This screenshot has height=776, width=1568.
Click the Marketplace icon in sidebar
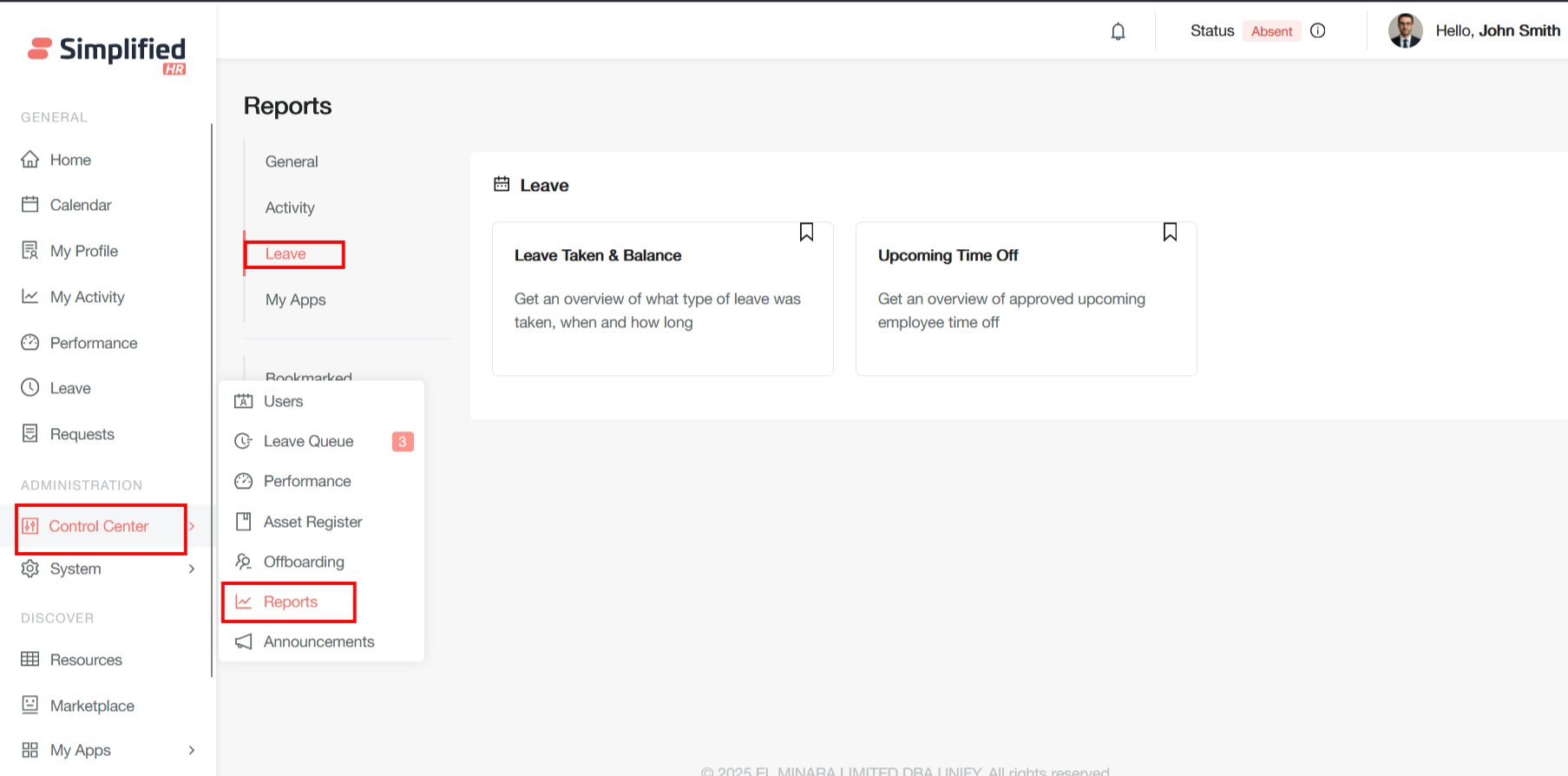[x=30, y=705]
